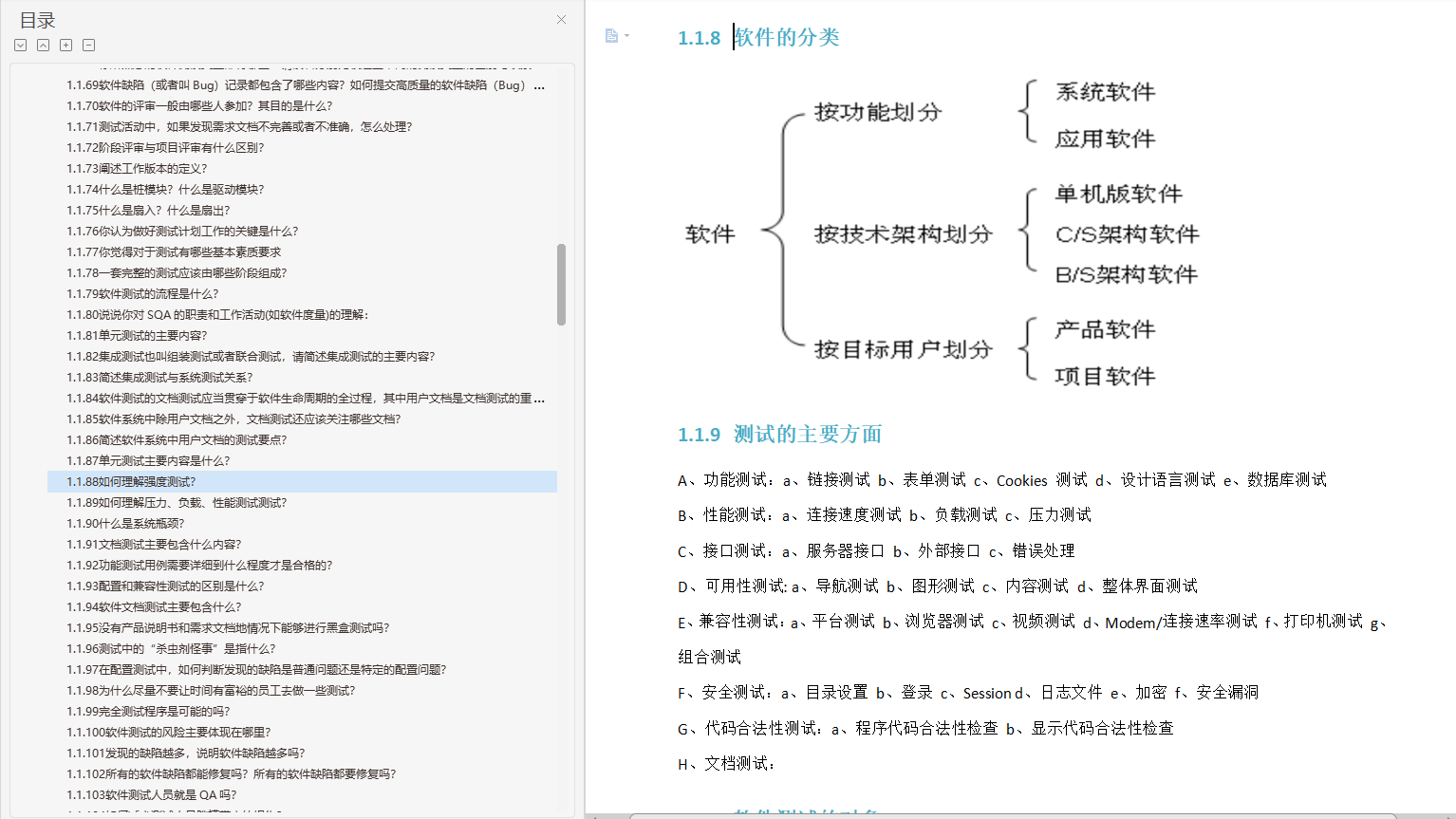Click heading 1.1.8 软件的分类 in document
This screenshot has height=819, width=1456.
[758, 37]
